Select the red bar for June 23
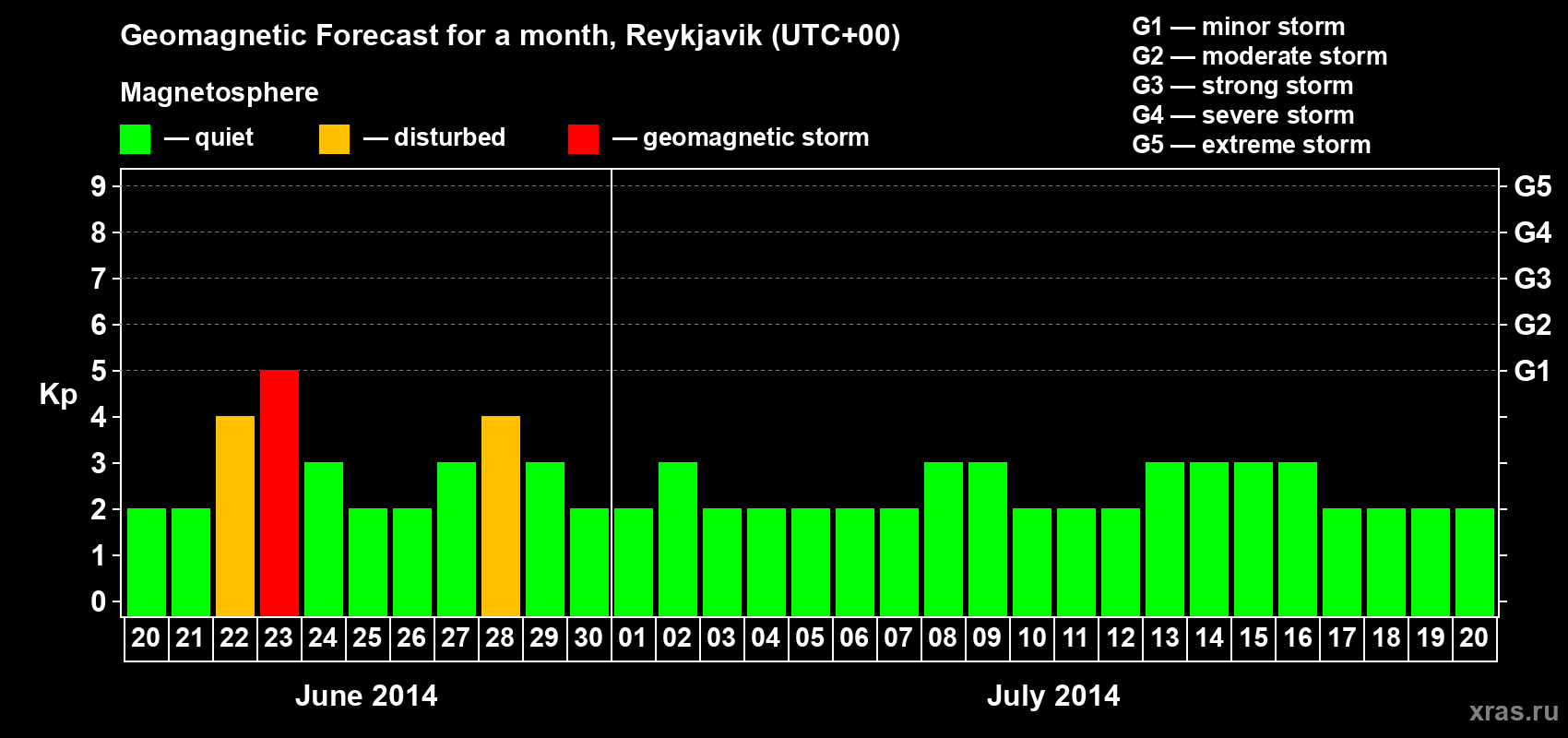 pos(279,494)
